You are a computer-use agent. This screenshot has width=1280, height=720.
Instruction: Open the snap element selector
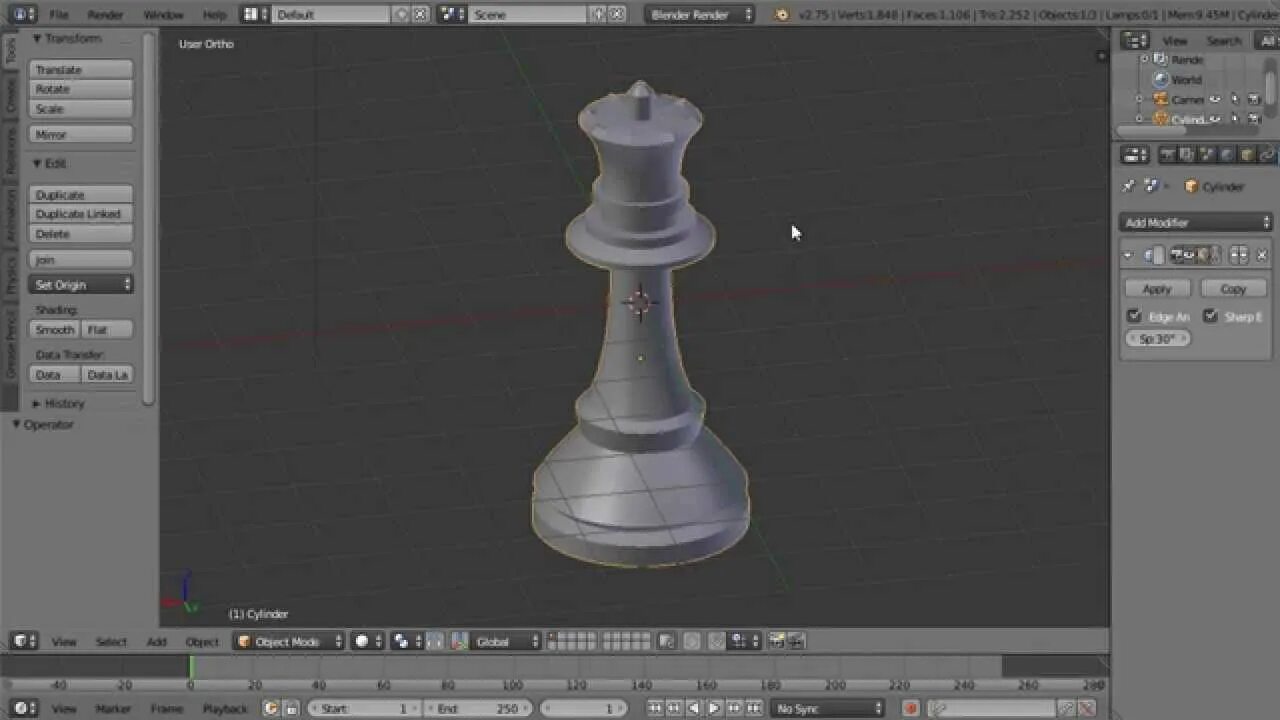click(746, 641)
